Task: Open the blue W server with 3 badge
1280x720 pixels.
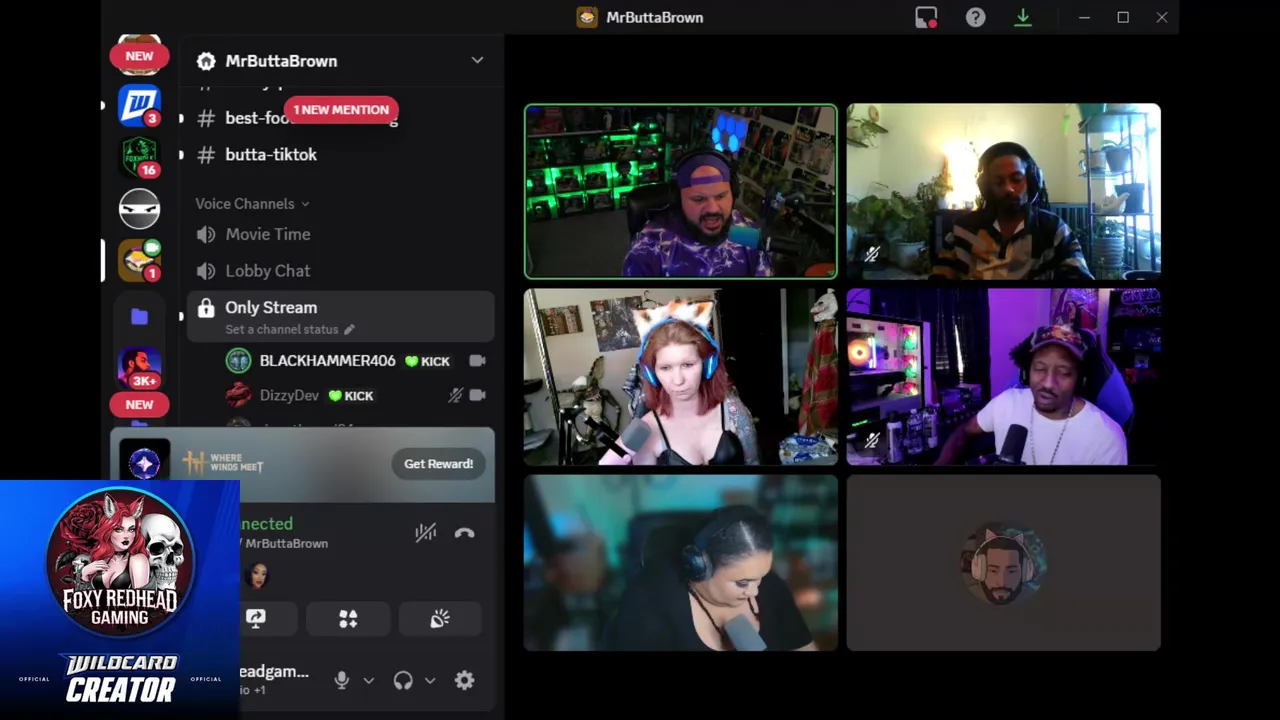Action: click(x=139, y=105)
